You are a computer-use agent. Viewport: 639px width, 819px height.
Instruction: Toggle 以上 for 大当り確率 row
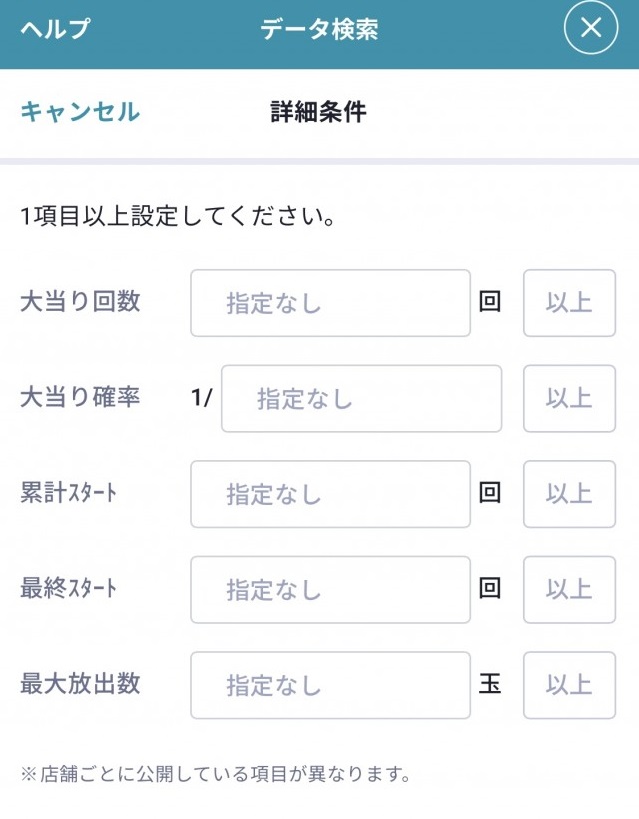[569, 399]
